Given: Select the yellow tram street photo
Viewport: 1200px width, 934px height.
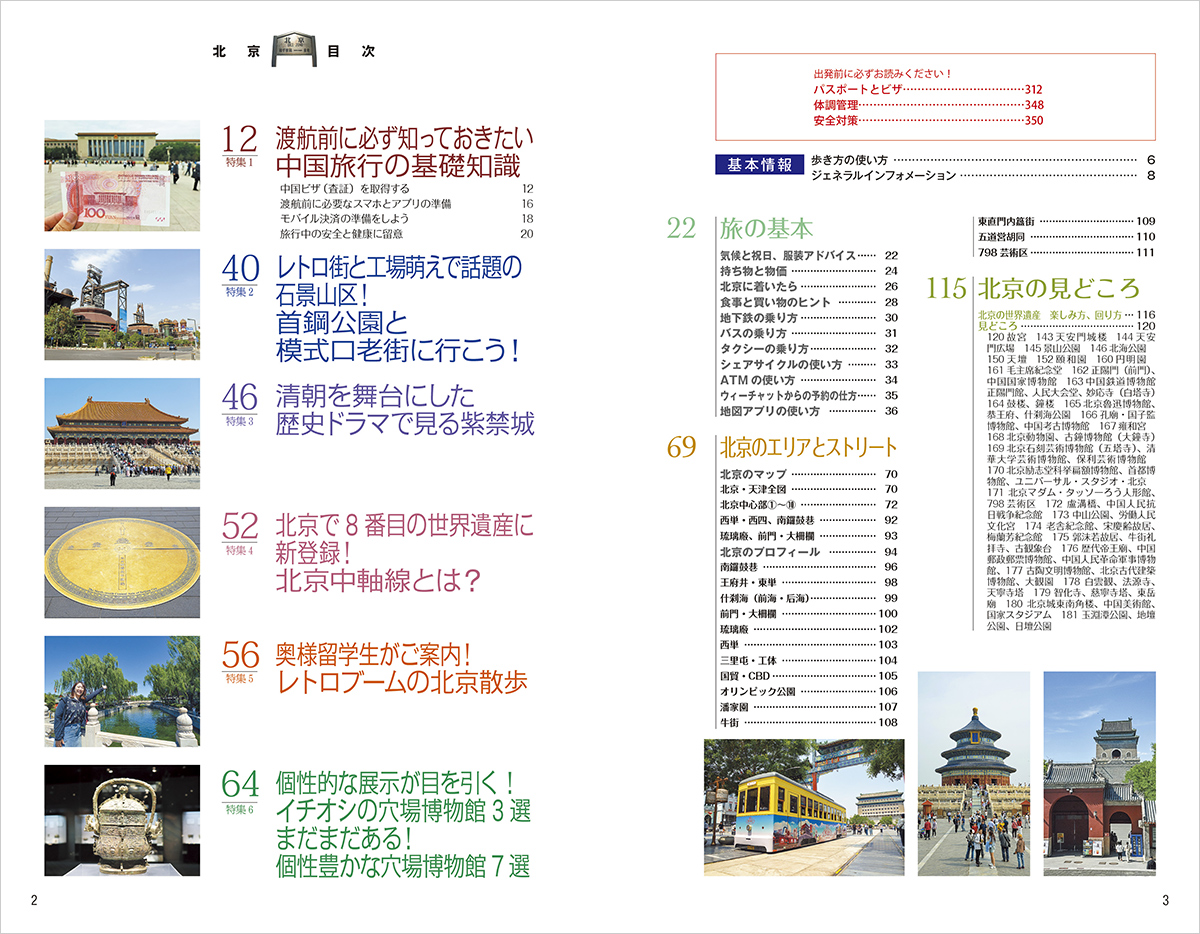Looking at the screenshot, I should (x=803, y=807).
